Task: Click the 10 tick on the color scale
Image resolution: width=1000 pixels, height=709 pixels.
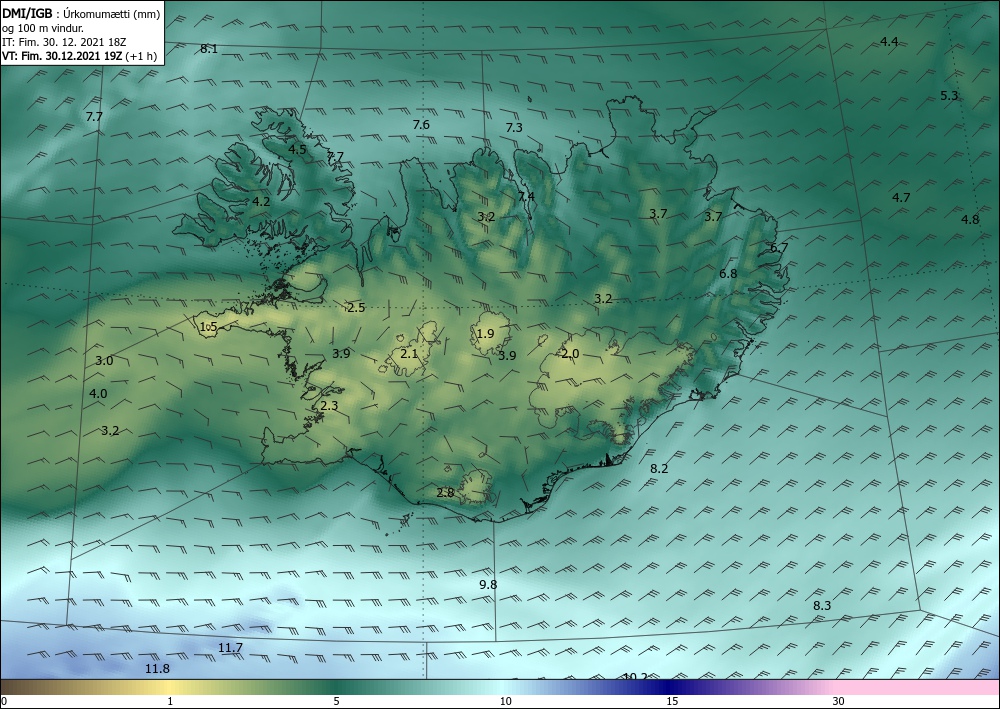Action: 505,702
